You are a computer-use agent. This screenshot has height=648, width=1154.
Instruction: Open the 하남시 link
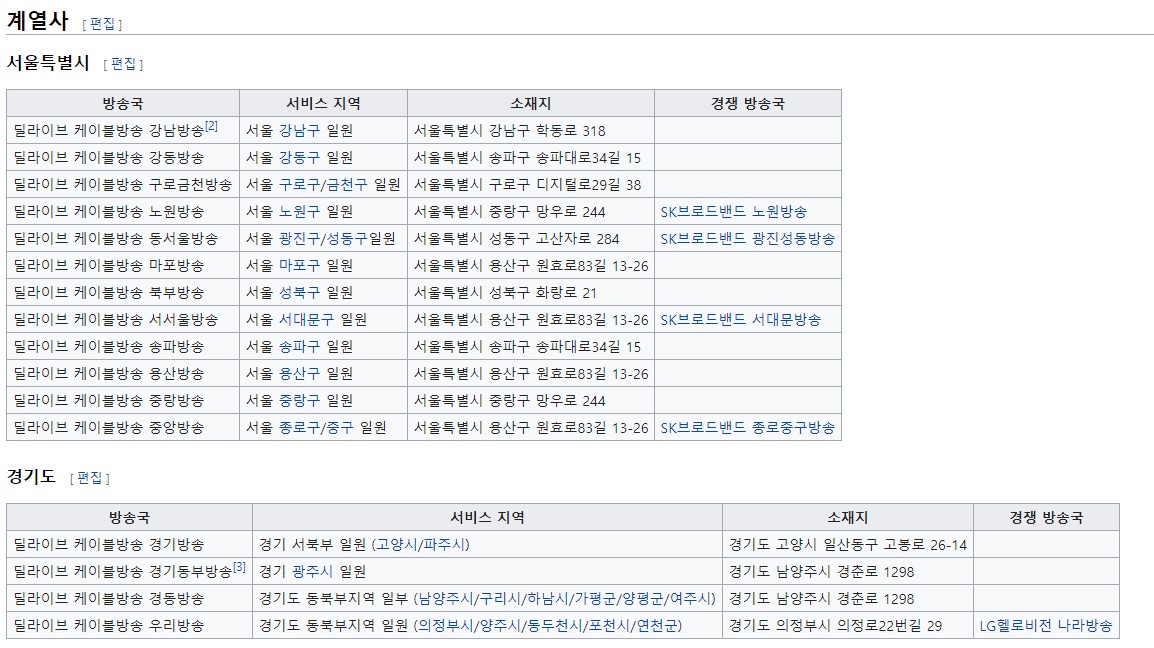click(x=547, y=599)
